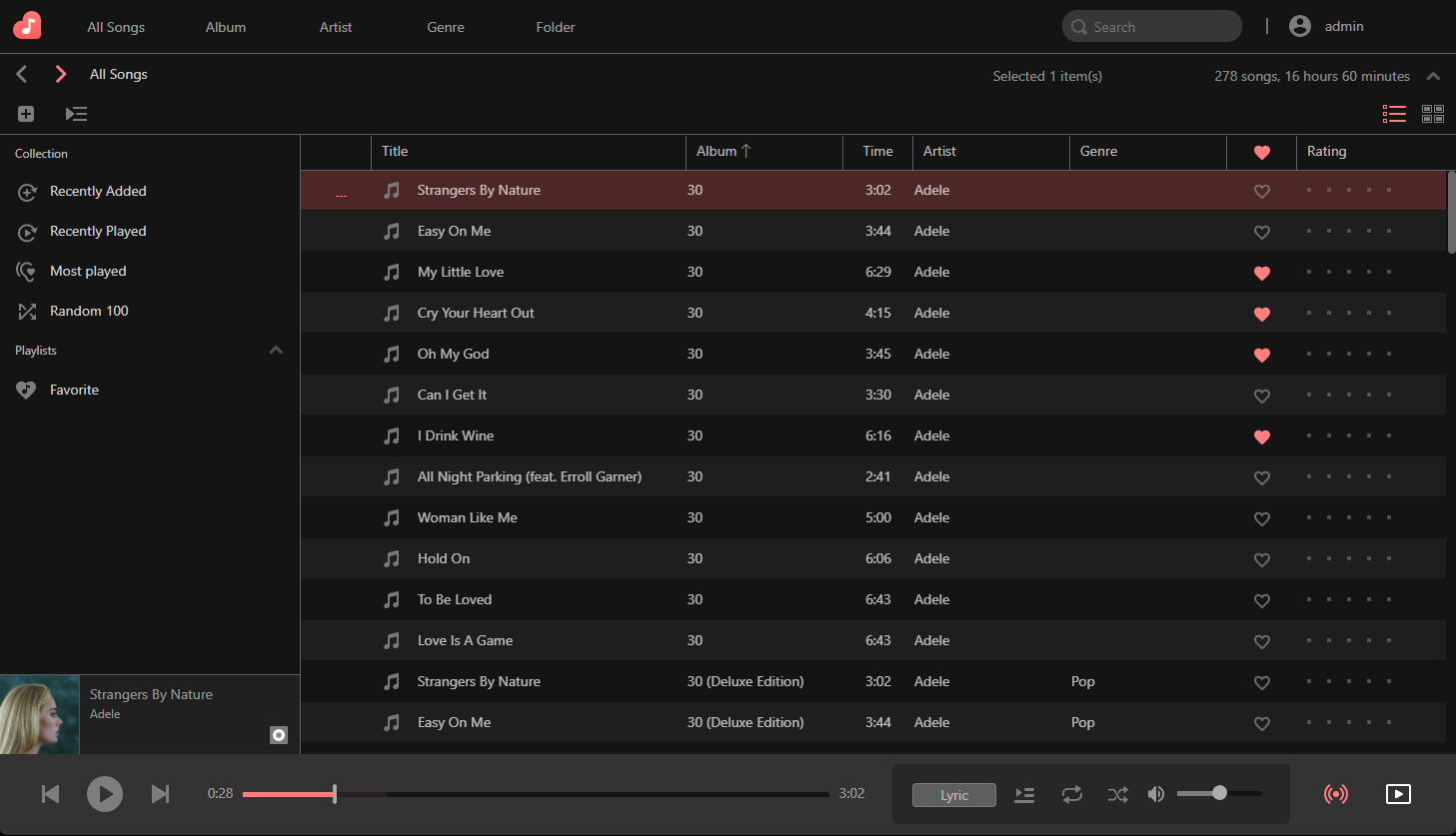The image size is (1456, 836).
Task: Collapse the header summary chevron
Action: [1433, 76]
